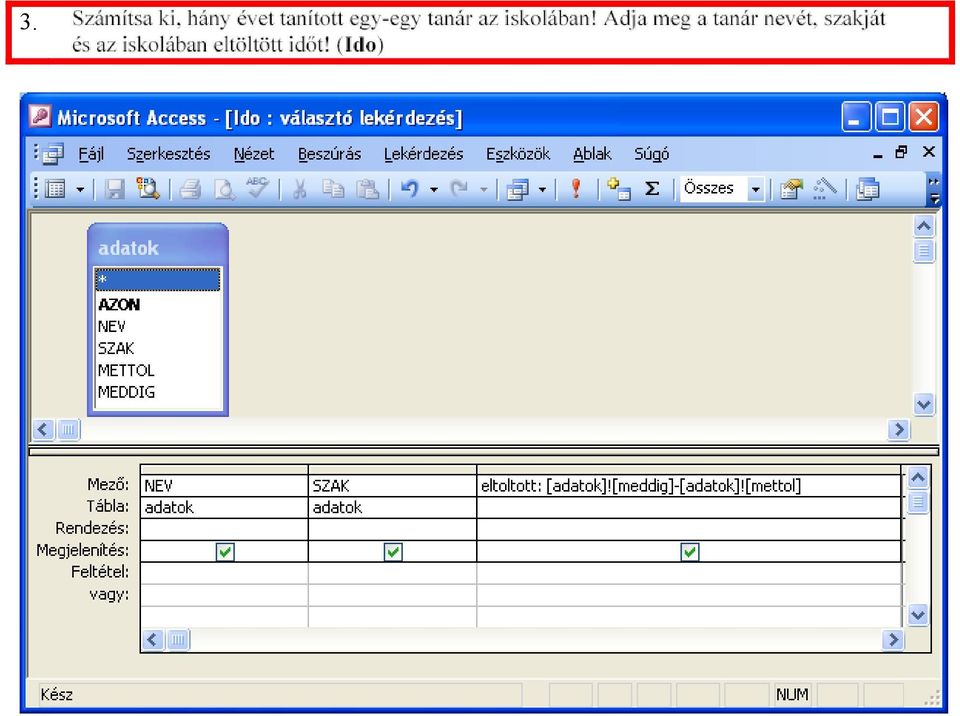Screen dimensions: 960x716
Task: Click the Print Preview icon
Action: pos(224,189)
